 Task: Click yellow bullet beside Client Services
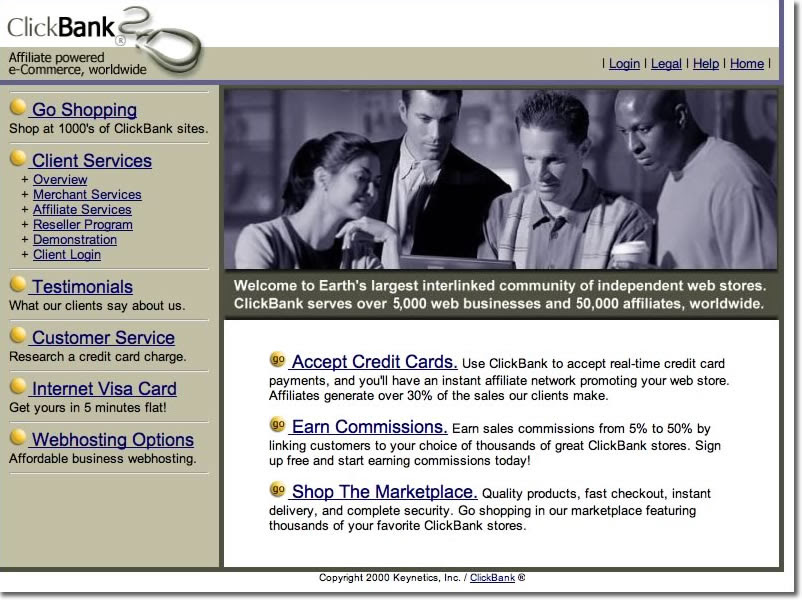tap(18, 158)
